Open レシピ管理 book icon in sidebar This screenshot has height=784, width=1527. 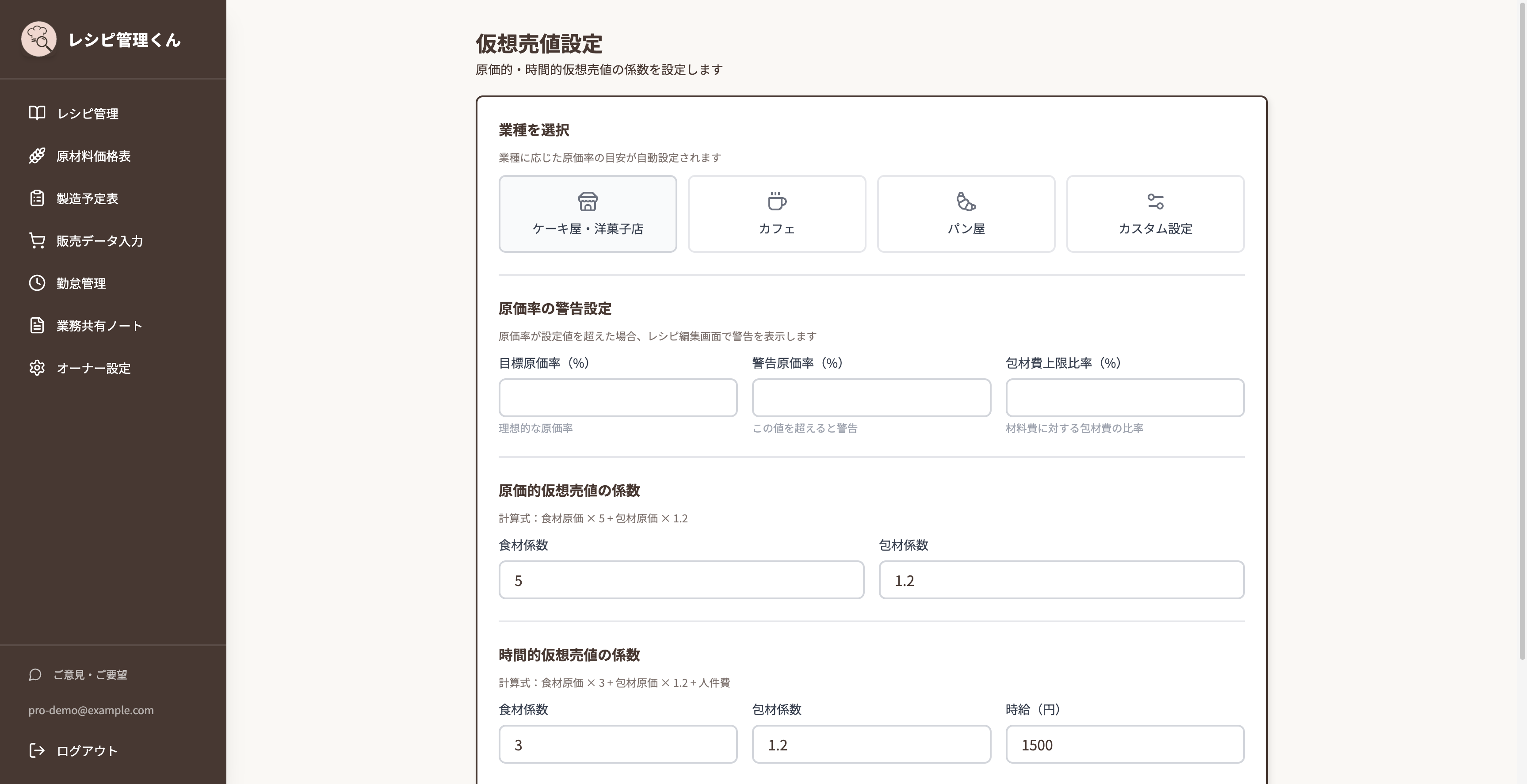click(37, 113)
